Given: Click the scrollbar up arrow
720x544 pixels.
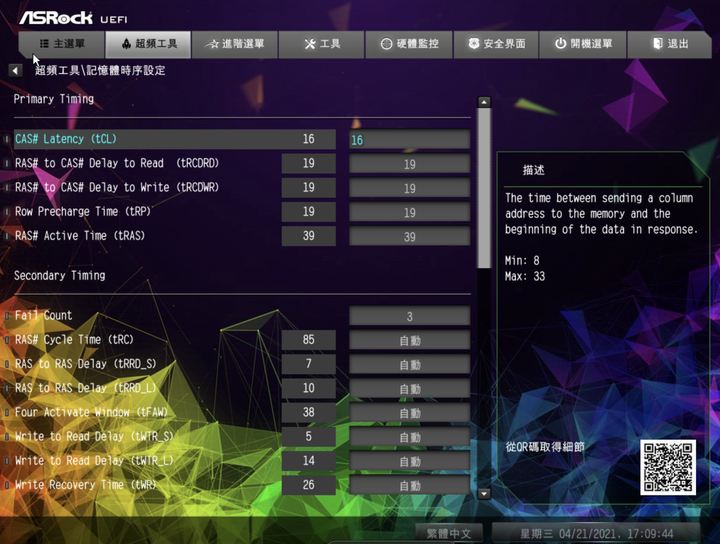Looking at the screenshot, I should [484, 102].
